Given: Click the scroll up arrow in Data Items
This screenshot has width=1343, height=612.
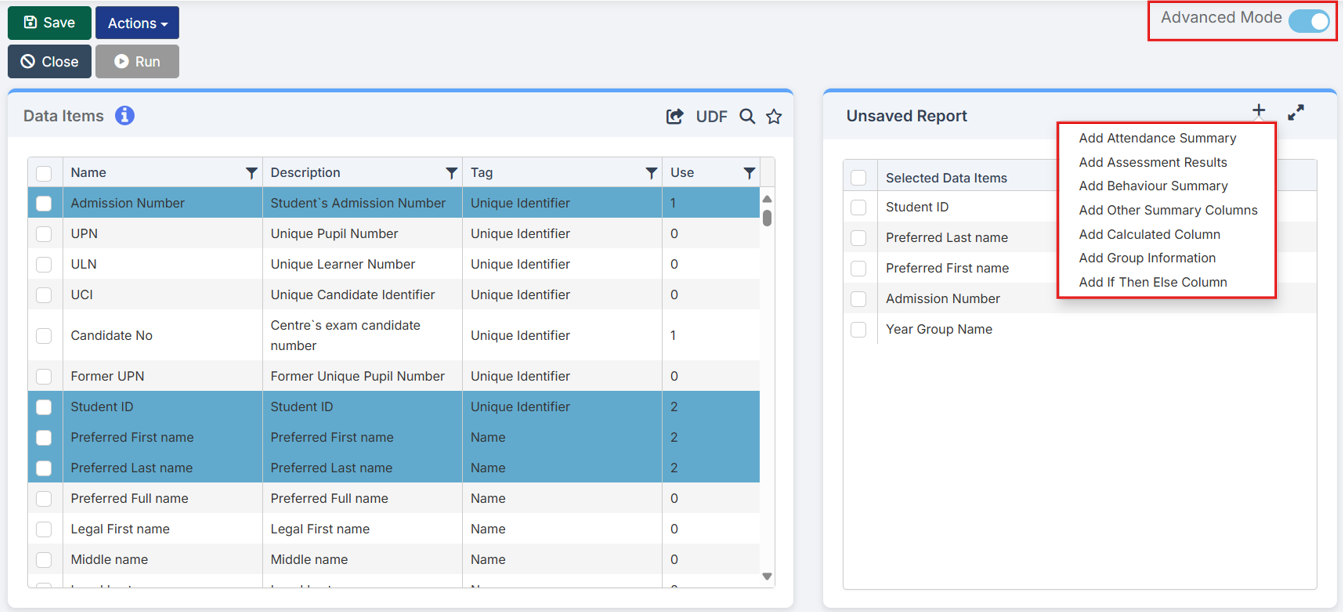Looking at the screenshot, I should coord(767,199).
